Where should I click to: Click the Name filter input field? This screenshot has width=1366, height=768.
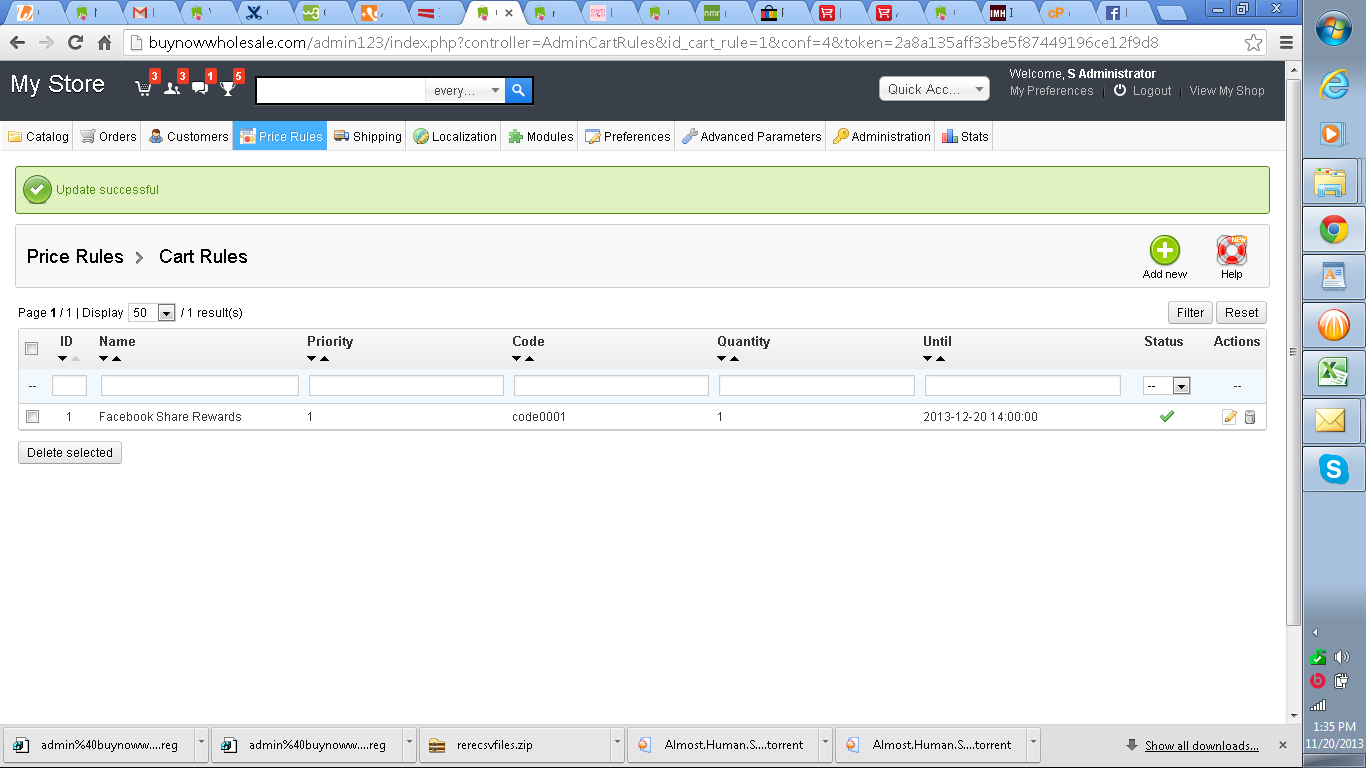click(x=200, y=386)
